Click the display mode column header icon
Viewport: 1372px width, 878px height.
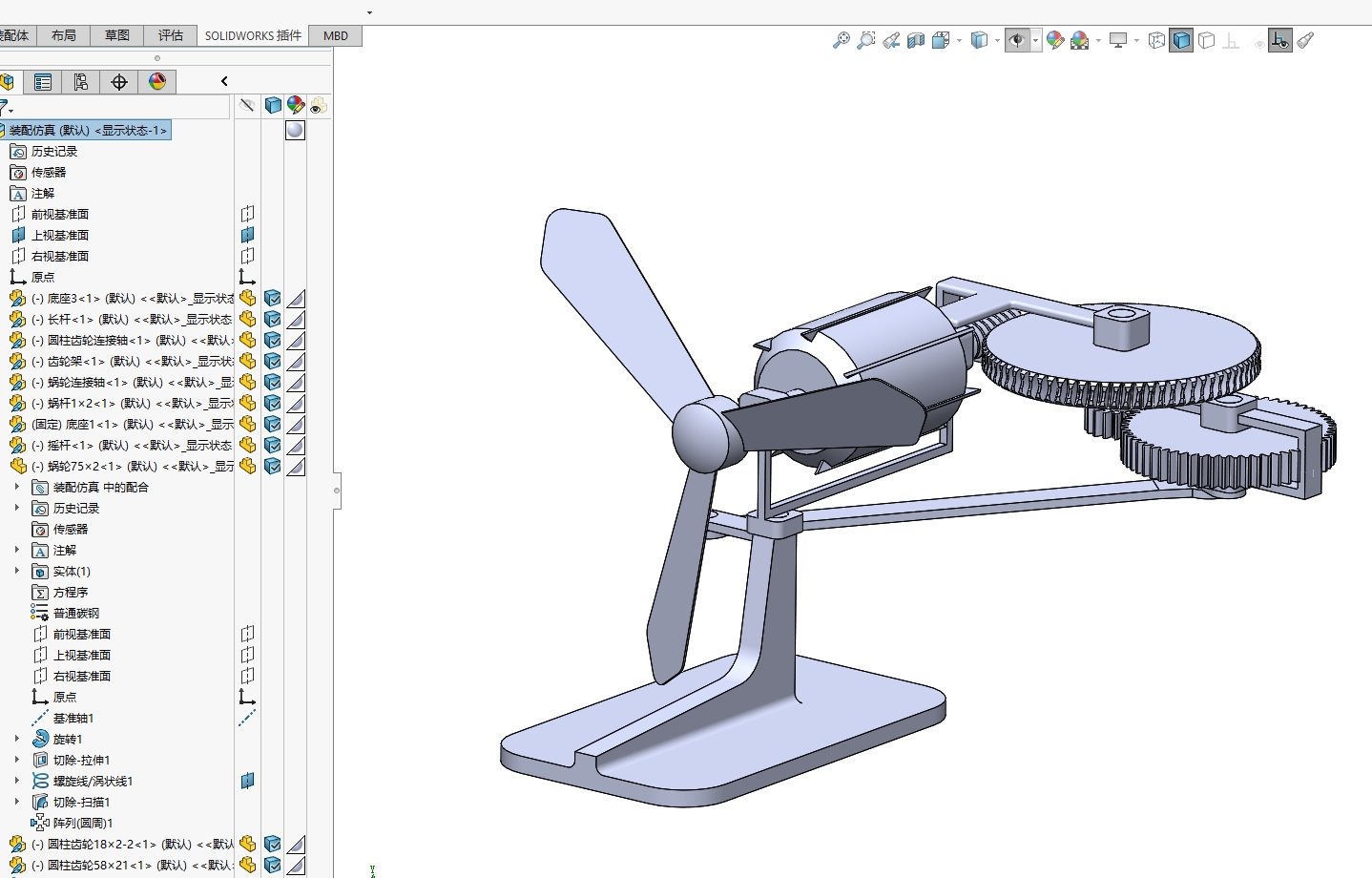click(273, 105)
